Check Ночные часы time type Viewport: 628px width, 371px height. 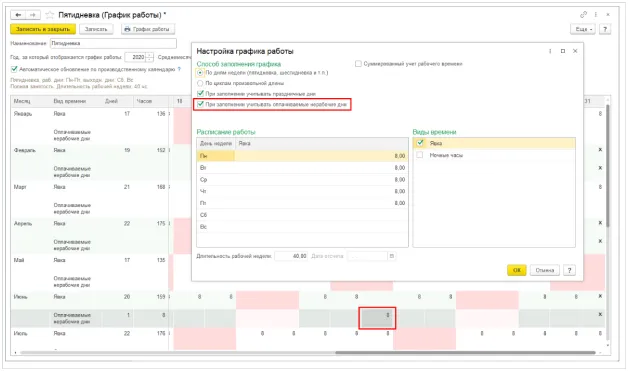click(420, 155)
